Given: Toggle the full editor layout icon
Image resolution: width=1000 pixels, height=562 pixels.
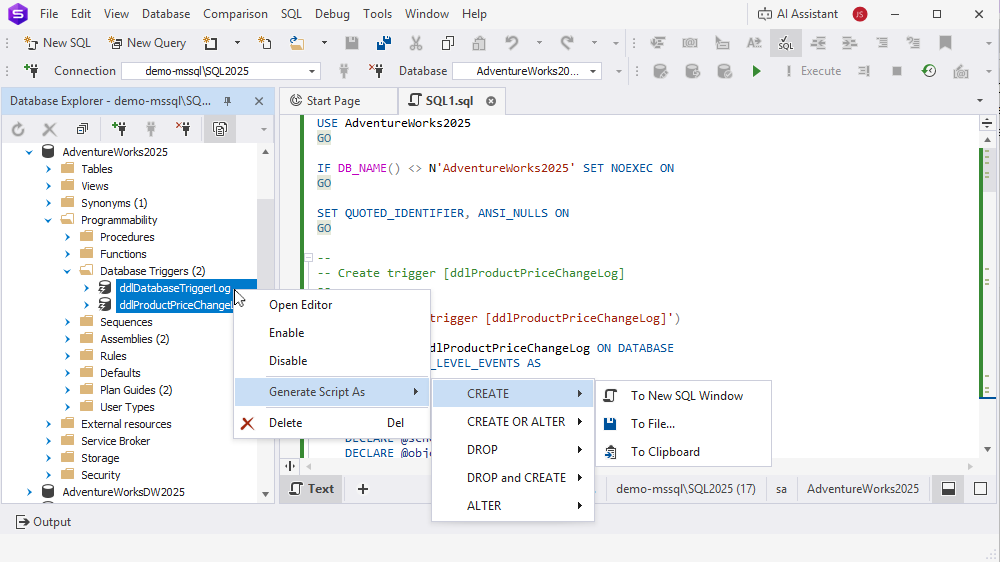Looking at the screenshot, I should 980,489.
